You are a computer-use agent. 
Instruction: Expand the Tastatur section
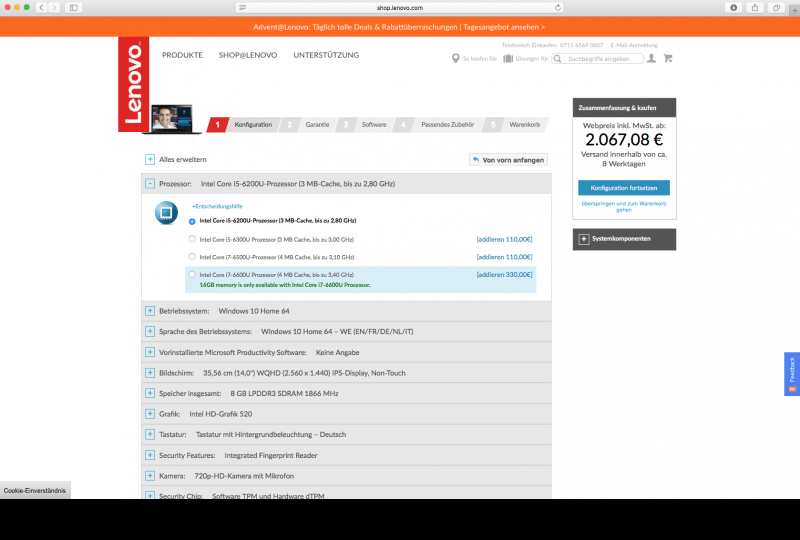[x=149, y=434]
